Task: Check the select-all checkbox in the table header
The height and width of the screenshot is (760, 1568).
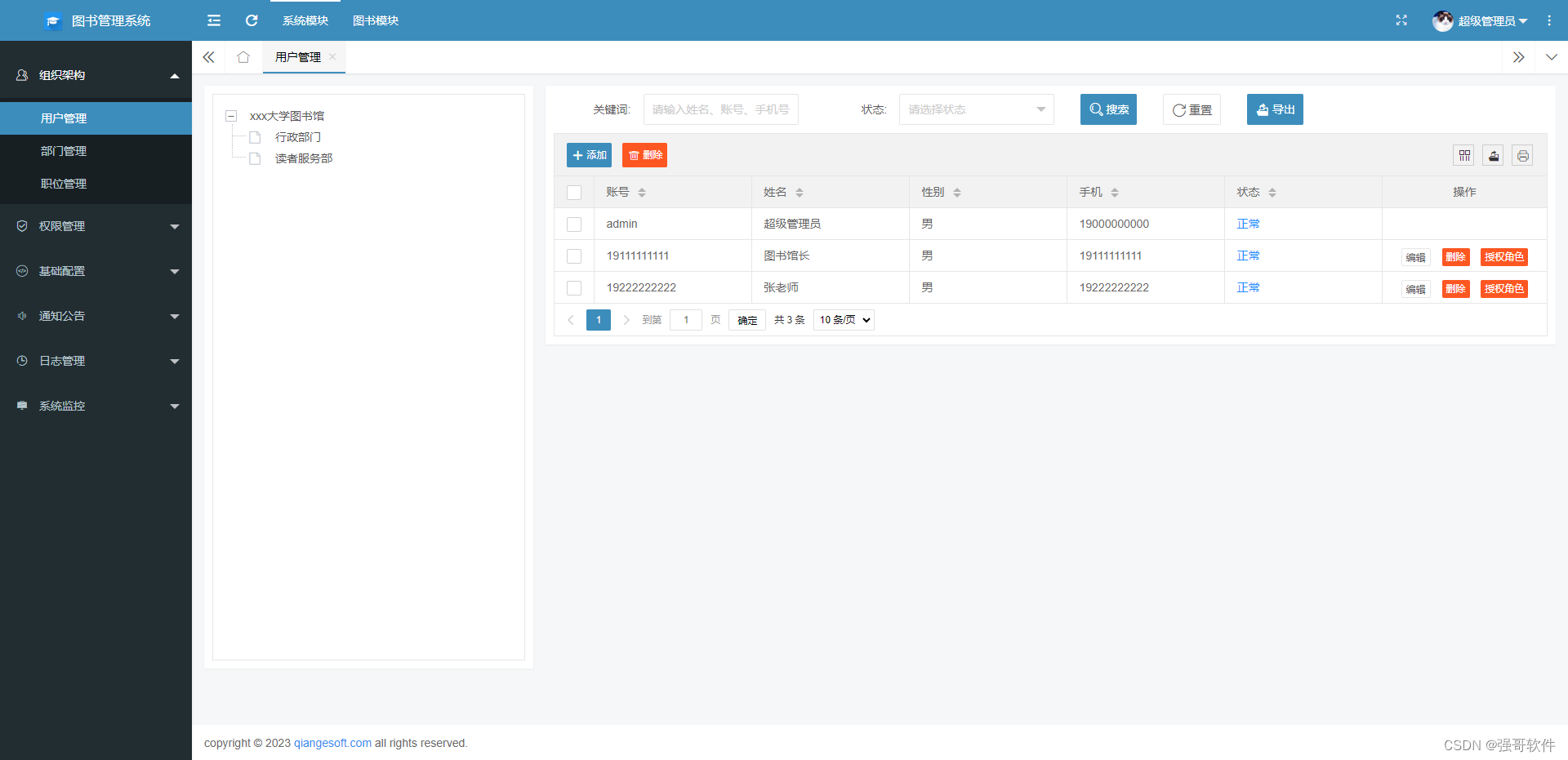Action: pyautogui.click(x=574, y=192)
